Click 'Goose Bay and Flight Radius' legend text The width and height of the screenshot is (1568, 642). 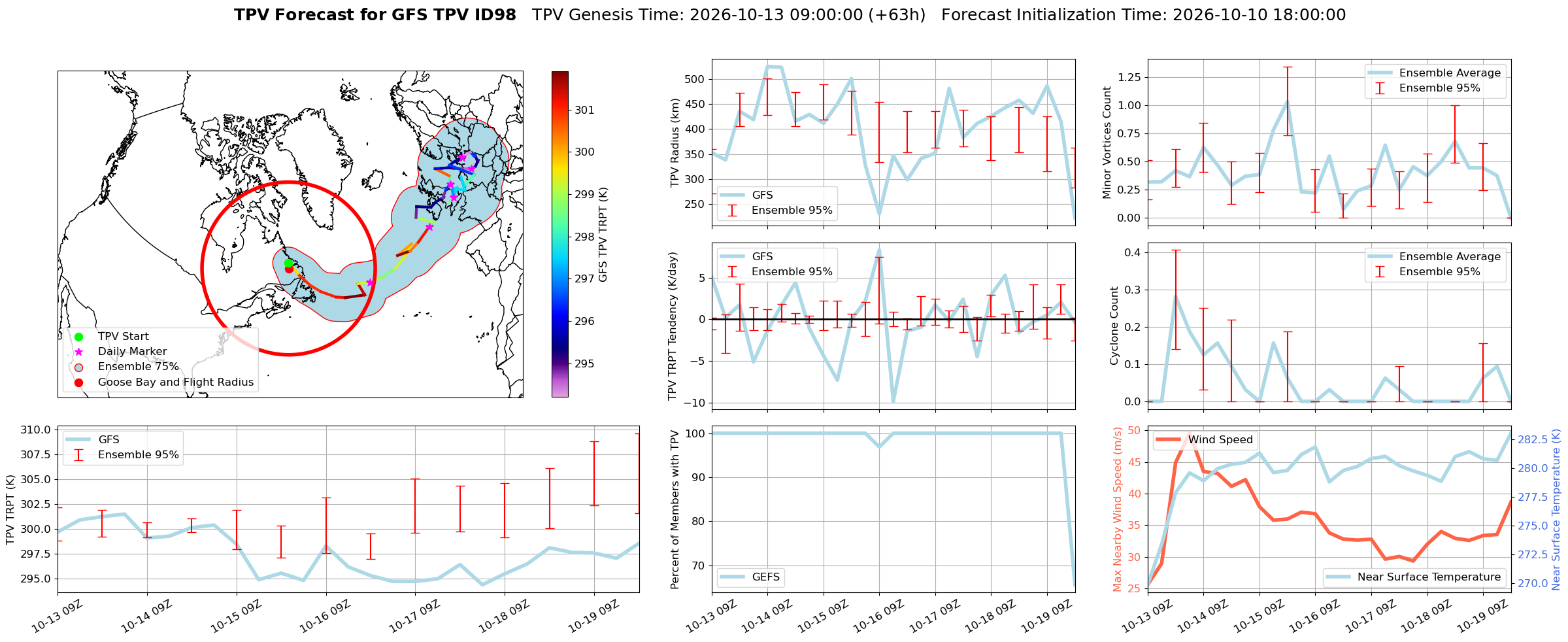[x=176, y=382]
